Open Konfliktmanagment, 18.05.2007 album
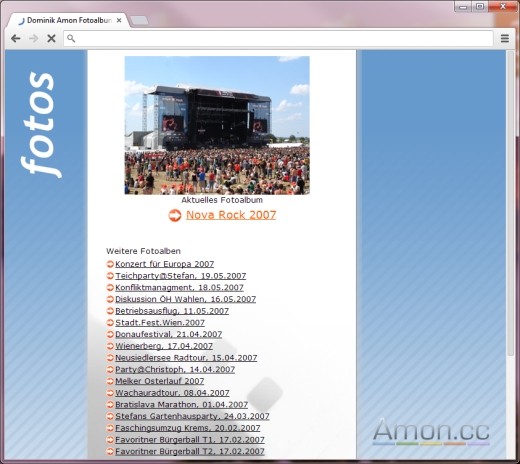Viewport: 520px width, 464px height. 179,287
